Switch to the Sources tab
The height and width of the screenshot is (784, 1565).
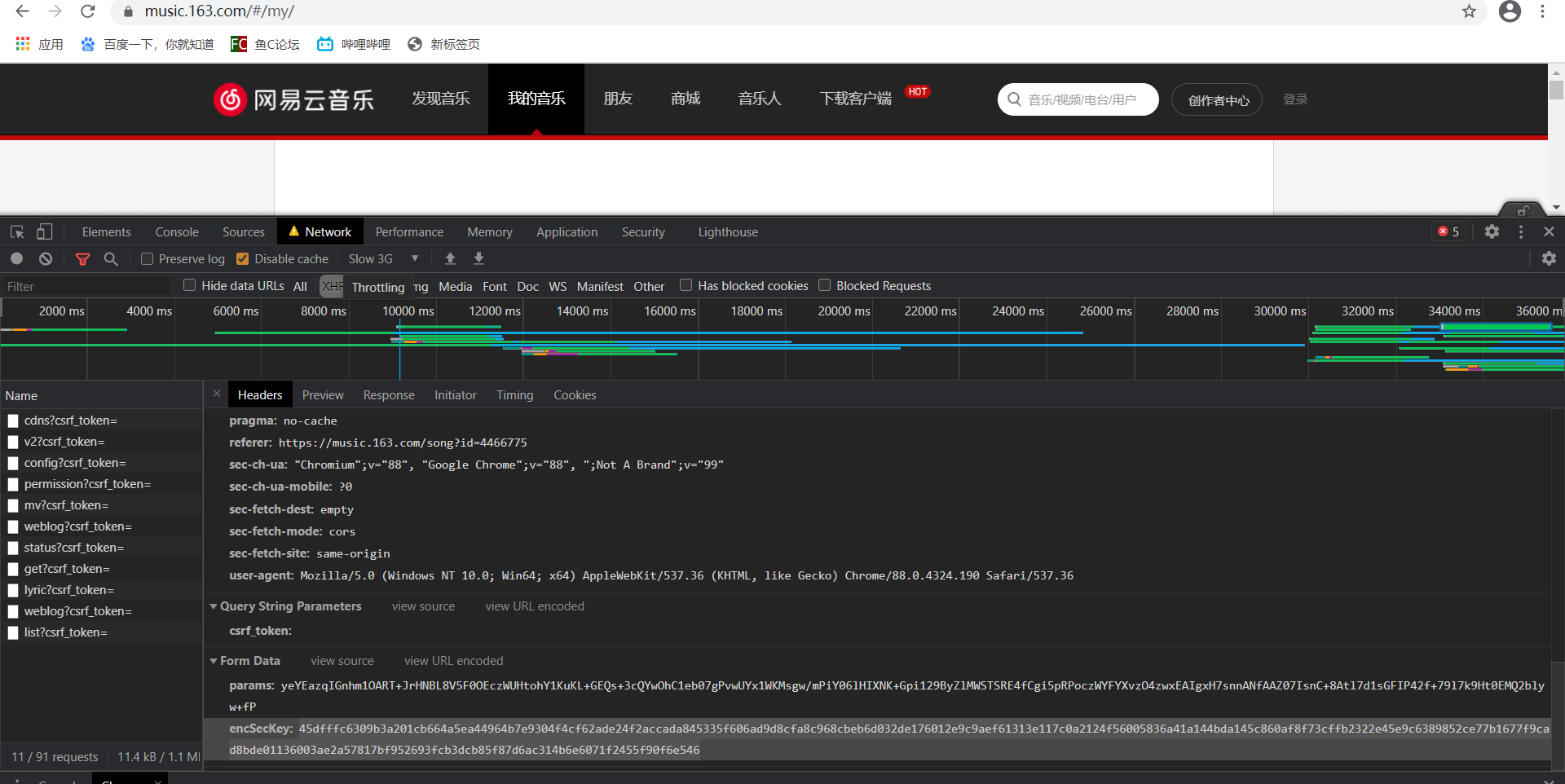coord(243,232)
